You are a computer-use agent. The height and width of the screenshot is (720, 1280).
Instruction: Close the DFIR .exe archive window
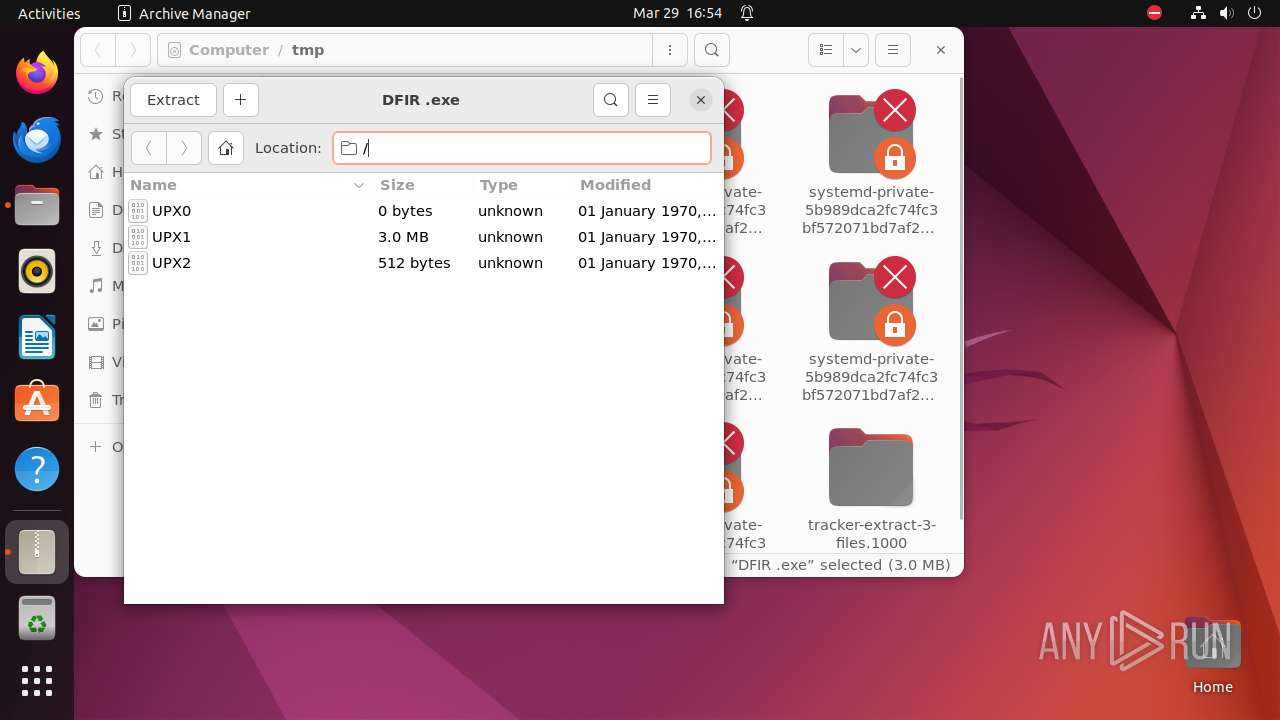(x=701, y=100)
